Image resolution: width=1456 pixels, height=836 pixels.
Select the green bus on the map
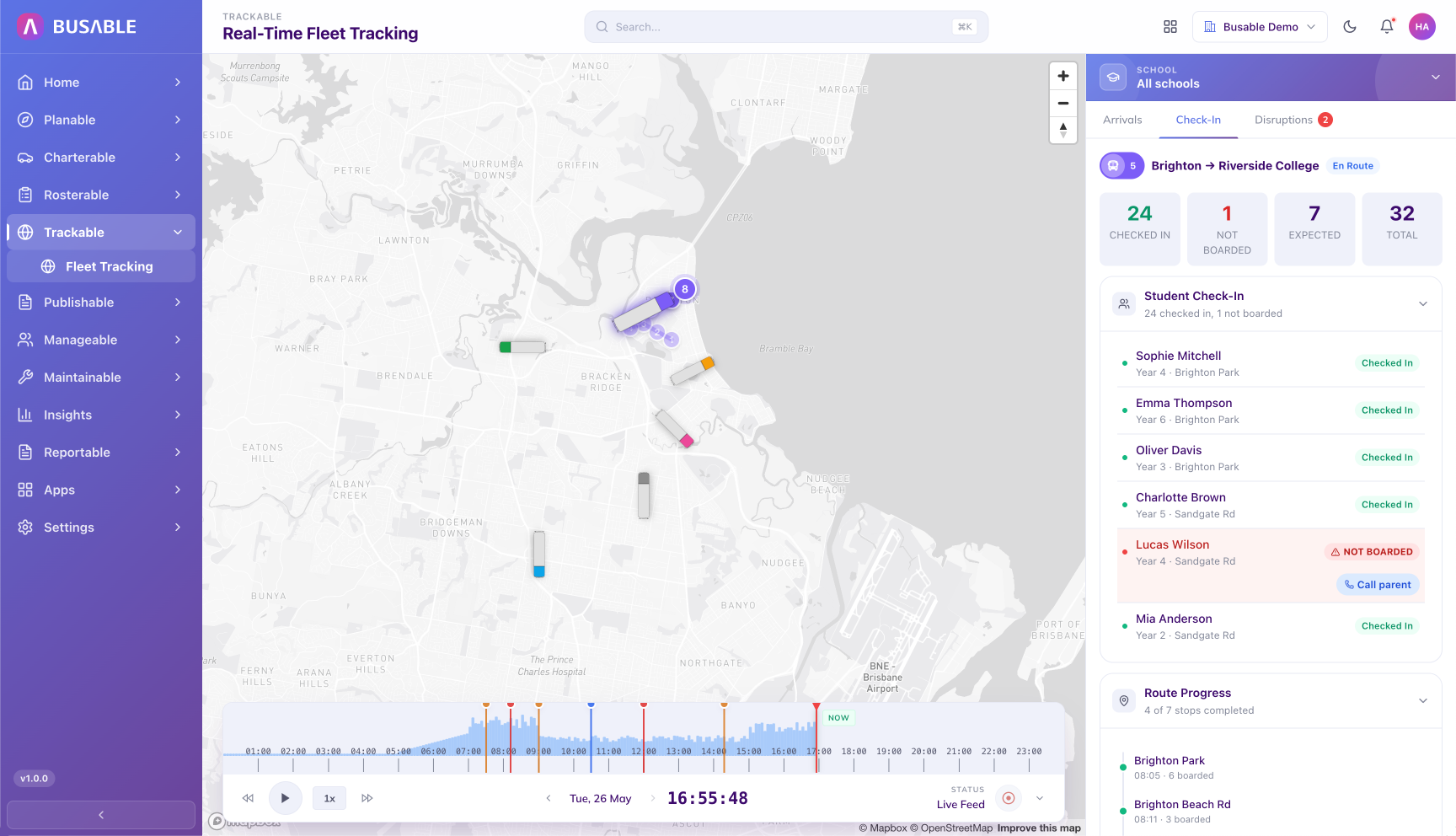522,347
